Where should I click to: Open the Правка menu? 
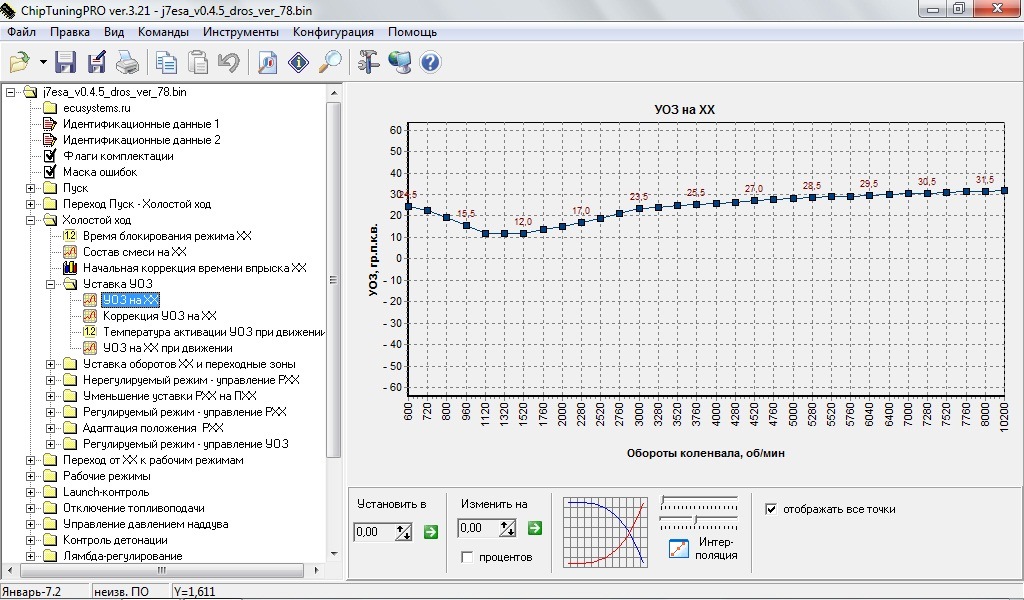(70, 32)
